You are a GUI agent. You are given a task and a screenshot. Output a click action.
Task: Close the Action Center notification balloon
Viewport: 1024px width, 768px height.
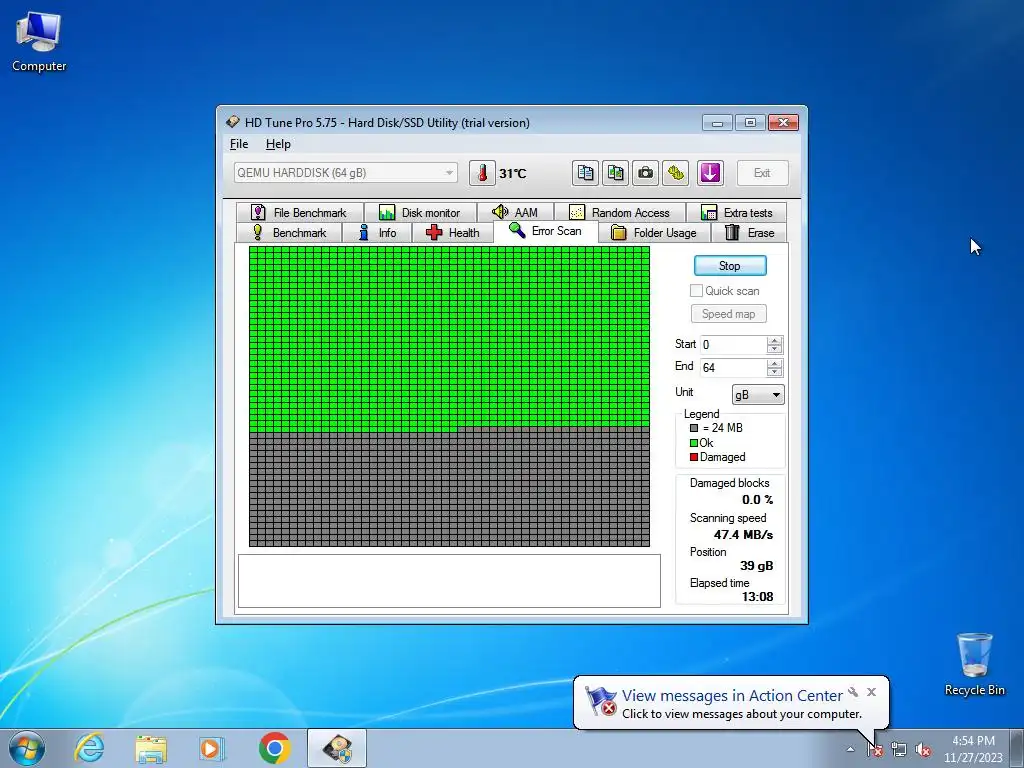(x=871, y=692)
